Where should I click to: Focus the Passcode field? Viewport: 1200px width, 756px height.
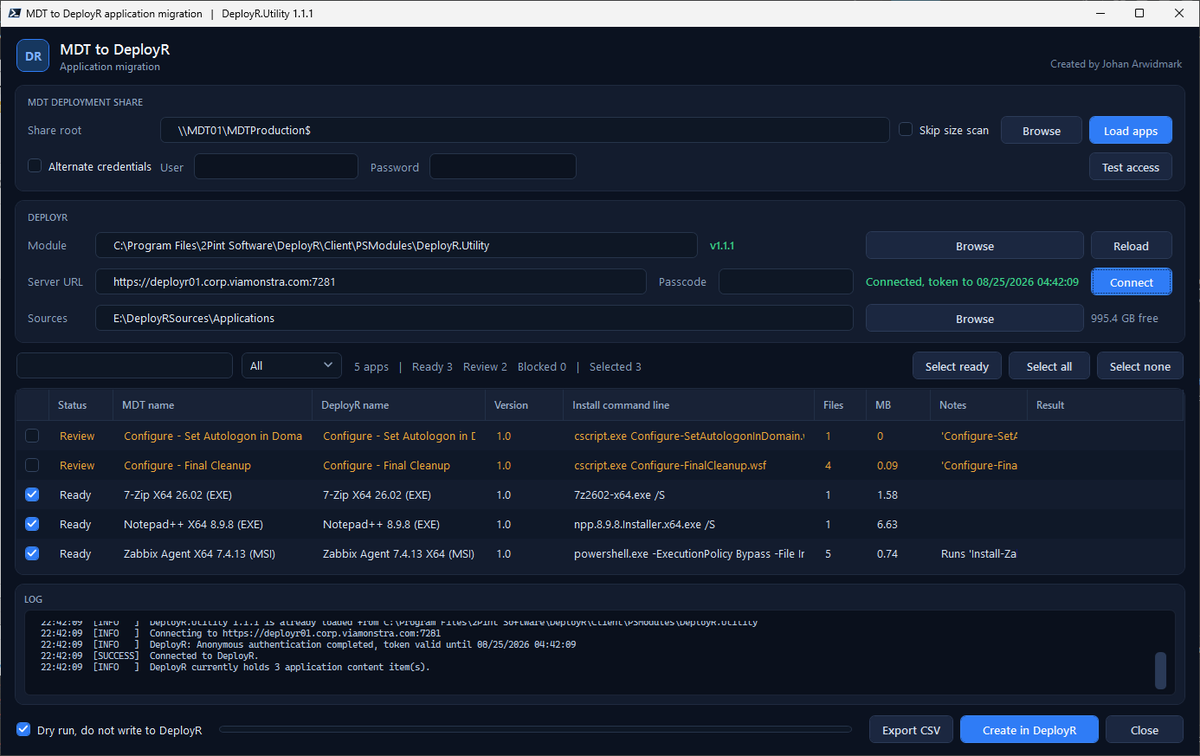pos(785,282)
